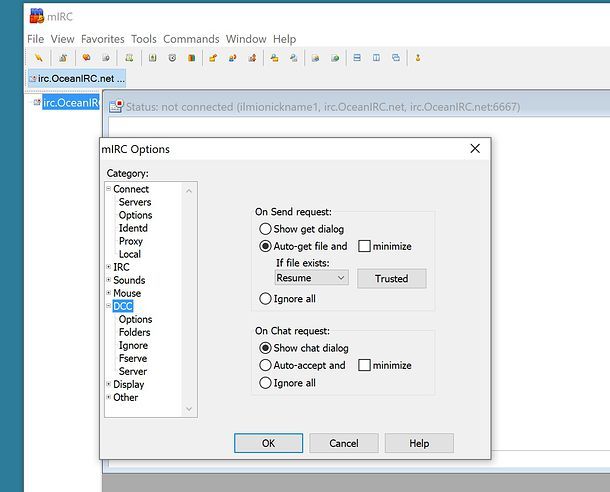Click the About mIRC toolbar icon
This screenshot has width=610, height=492.
[418, 58]
